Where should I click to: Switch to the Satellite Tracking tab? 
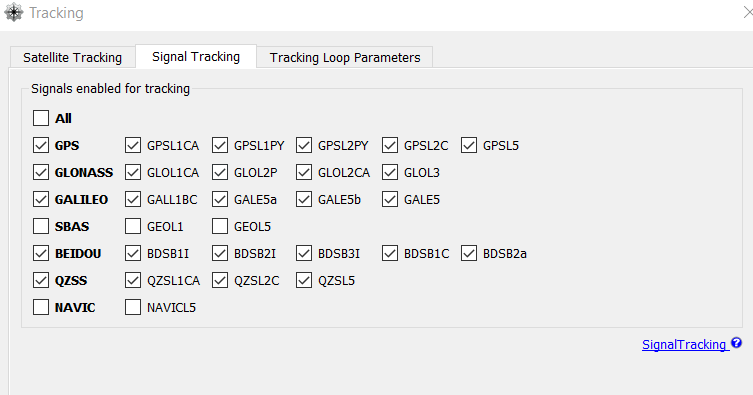(x=73, y=57)
